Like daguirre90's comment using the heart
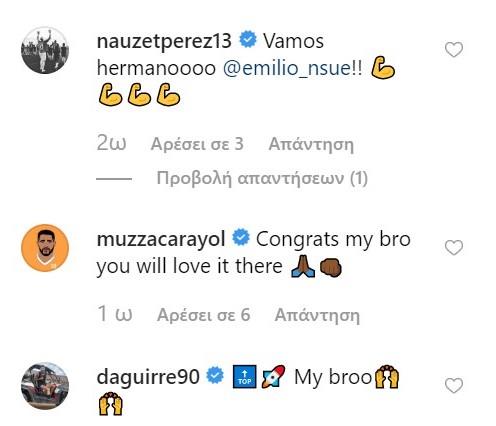 (454, 386)
